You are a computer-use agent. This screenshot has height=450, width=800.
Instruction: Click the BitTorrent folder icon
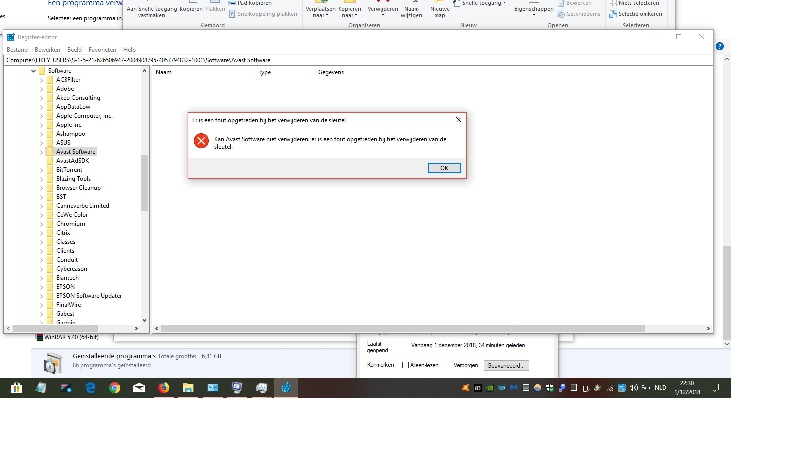(50, 169)
